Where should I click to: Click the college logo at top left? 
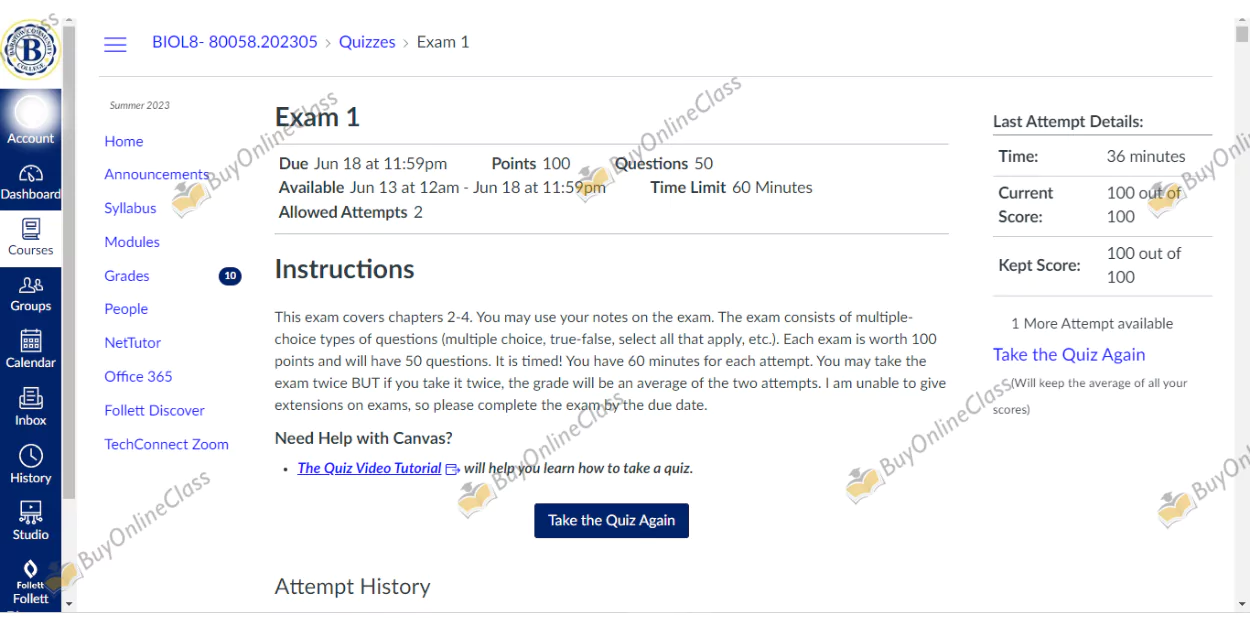click(x=32, y=47)
